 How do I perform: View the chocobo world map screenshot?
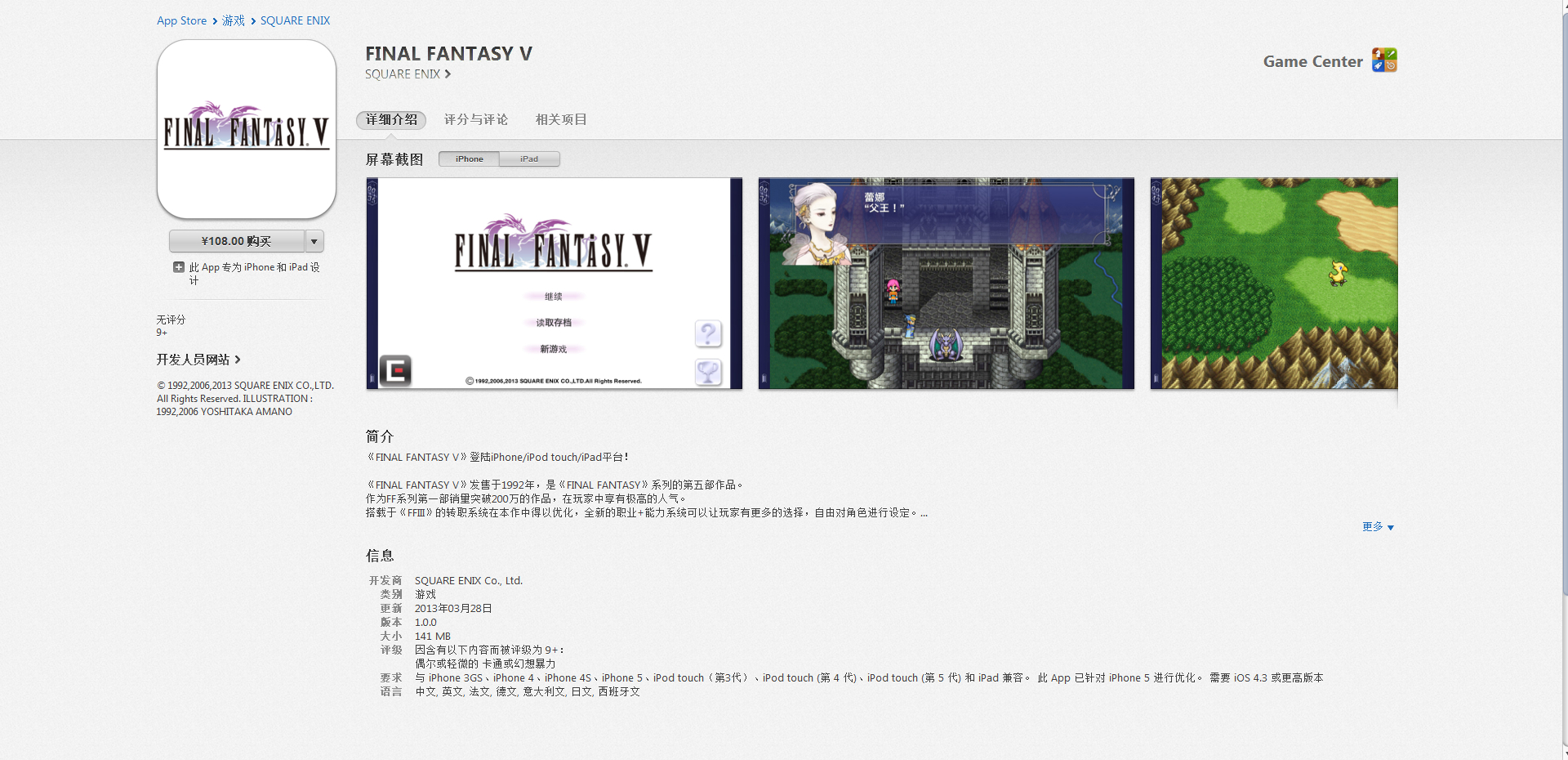pos(1274,284)
